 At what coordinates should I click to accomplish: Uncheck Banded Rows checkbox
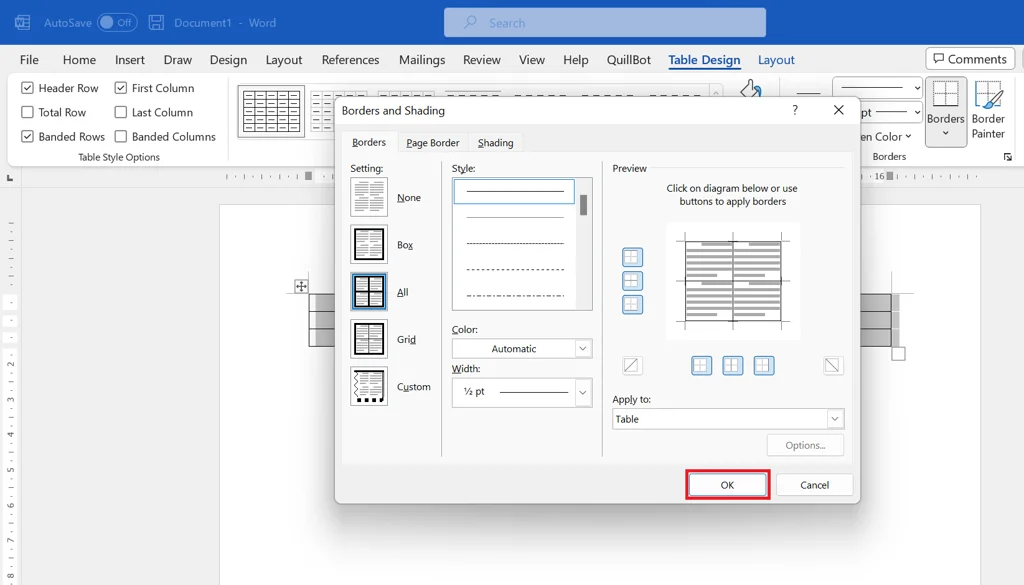[x=27, y=136]
